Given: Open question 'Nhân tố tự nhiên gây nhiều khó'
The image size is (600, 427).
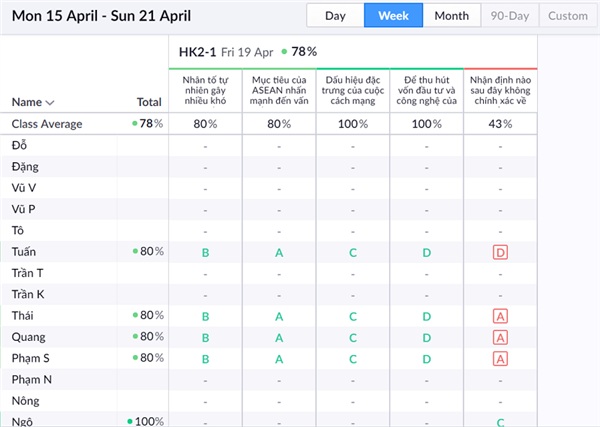Looking at the screenshot, I should tap(205, 88).
